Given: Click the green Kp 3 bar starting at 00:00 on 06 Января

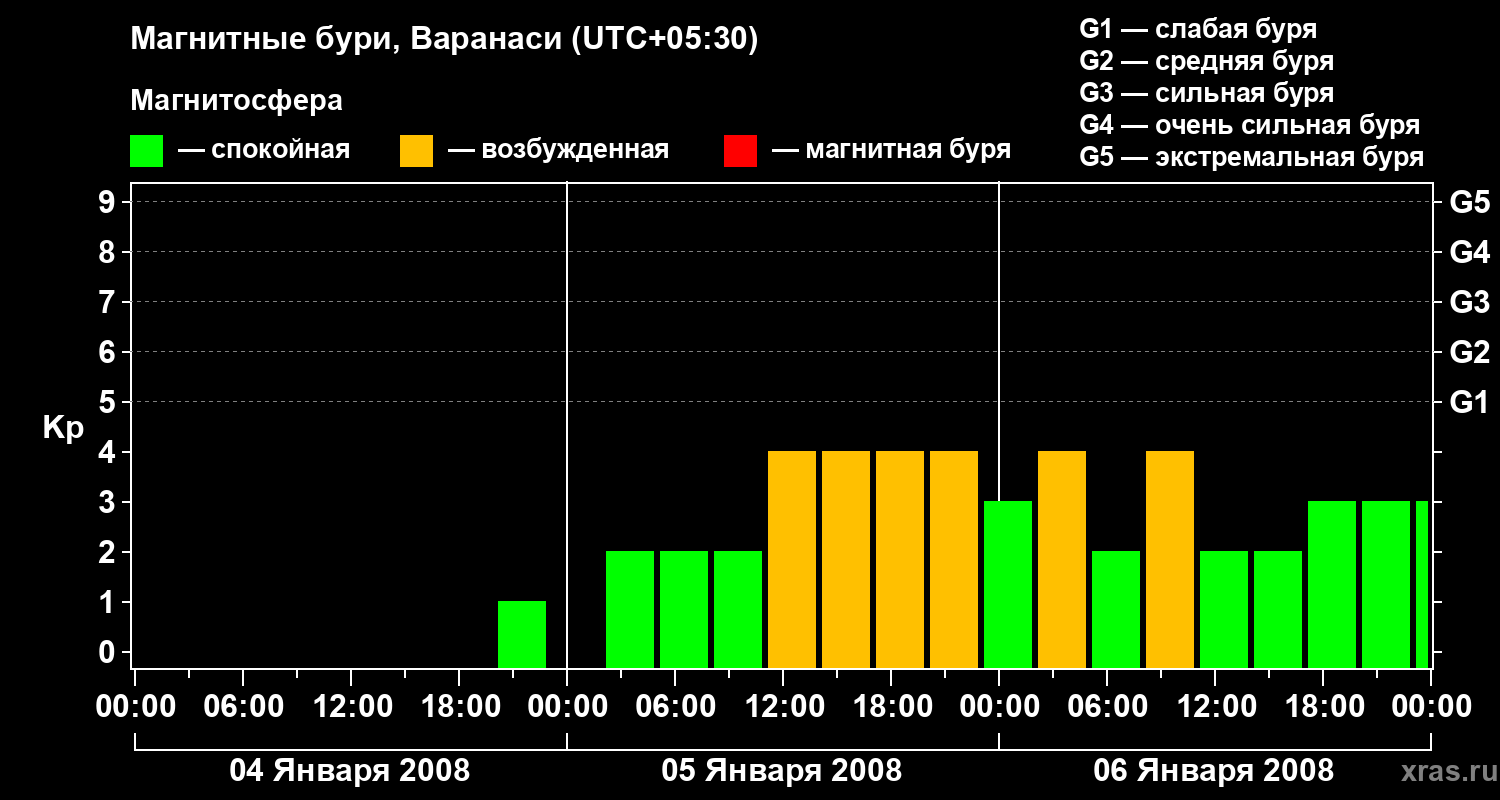Looking at the screenshot, I should coord(1008,584).
